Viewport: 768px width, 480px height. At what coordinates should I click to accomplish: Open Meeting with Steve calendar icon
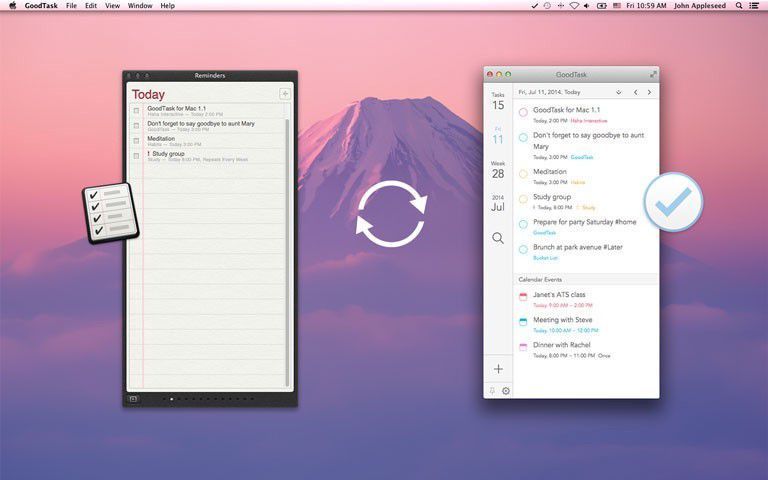523,322
